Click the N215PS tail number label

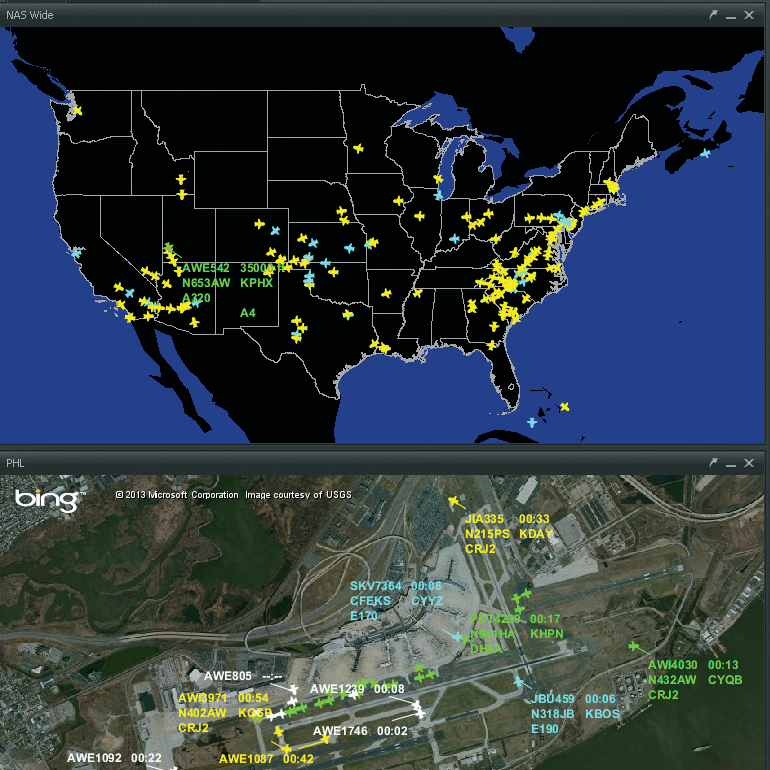click(x=487, y=534)
